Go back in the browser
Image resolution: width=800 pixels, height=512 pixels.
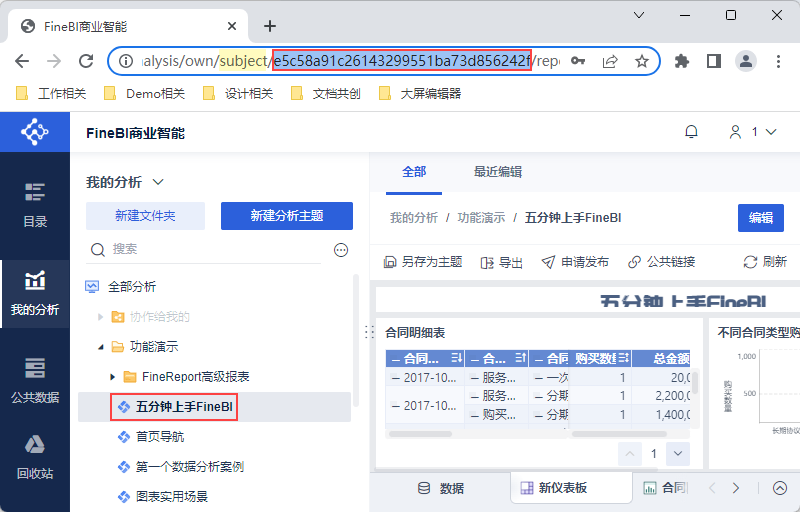[x=22, y=61]
